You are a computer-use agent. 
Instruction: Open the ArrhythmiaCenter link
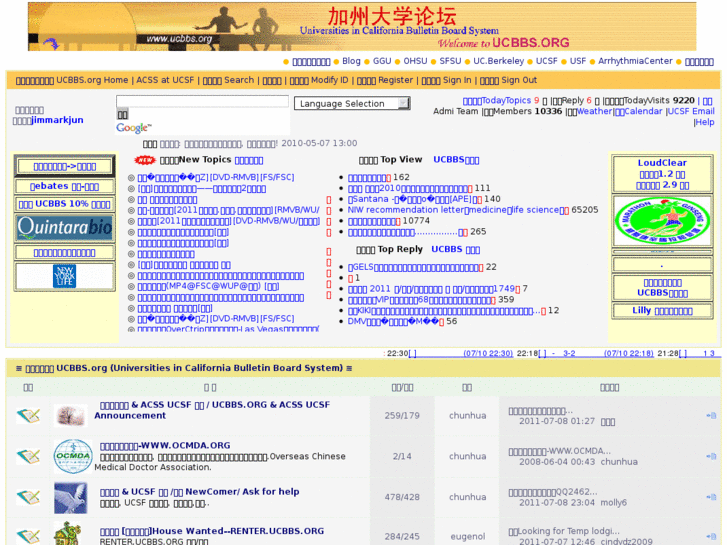pos(635,61)
